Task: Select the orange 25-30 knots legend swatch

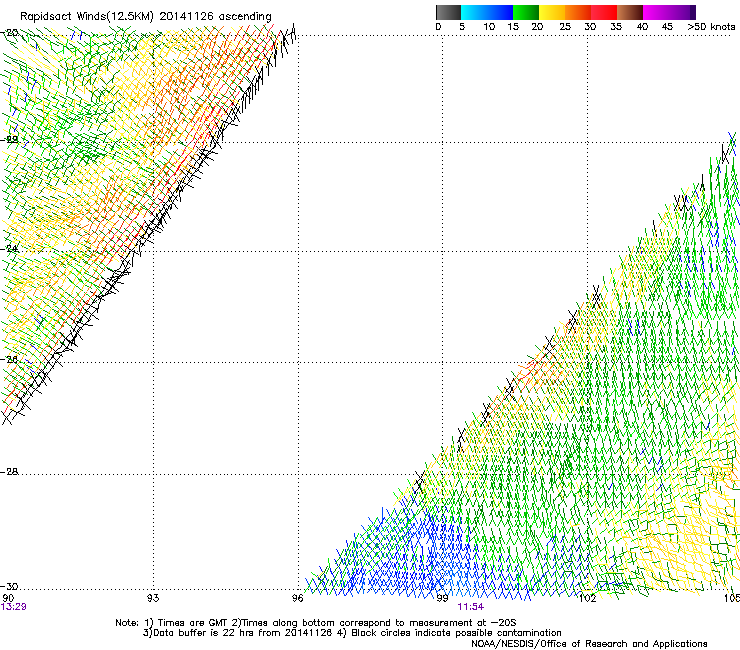Action: click(578, 12)
